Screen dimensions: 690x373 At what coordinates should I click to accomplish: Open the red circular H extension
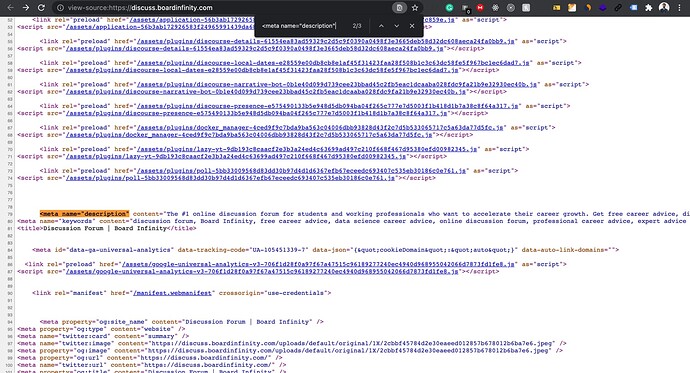[480, 7]
